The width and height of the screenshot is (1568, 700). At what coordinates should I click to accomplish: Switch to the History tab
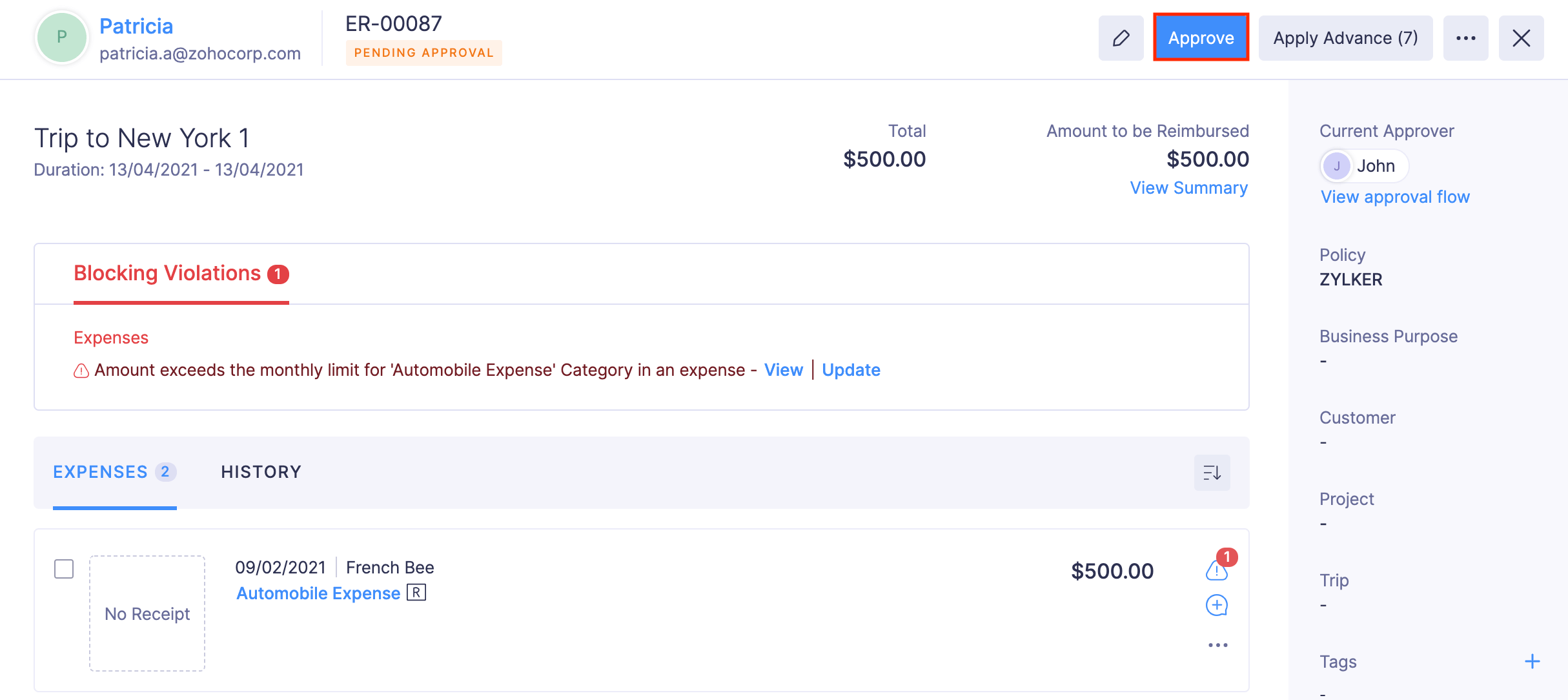click(x=261, y=471)
